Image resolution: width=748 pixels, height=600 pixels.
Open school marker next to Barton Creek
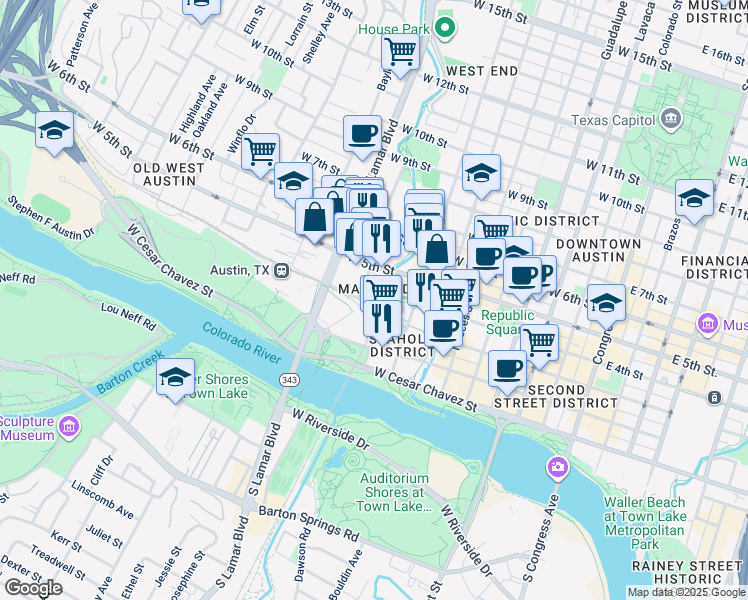click(176, 377)
